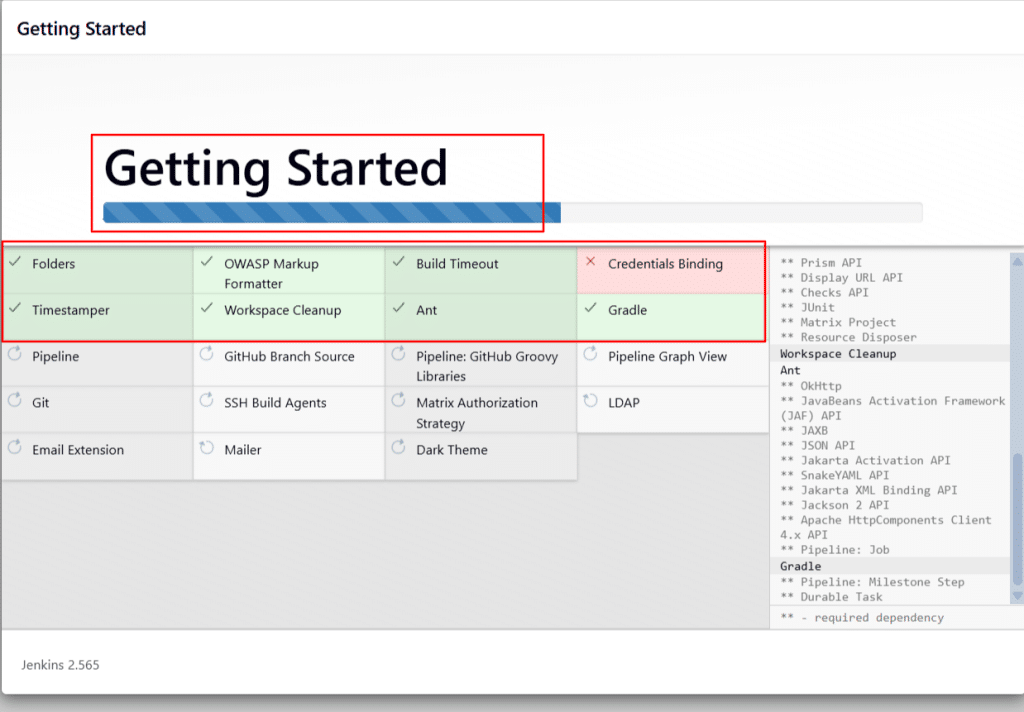The width and height of the screenshot is (1024, 712).
Task: Click the red X icon by Credentials Binding
Action: (x=590, y=261)
